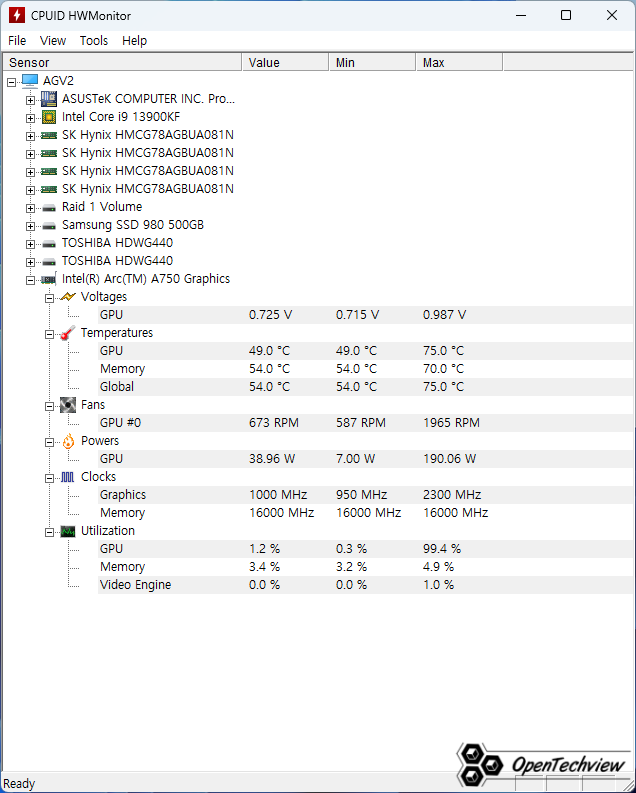Click the Min column header
Viewport: 636px width, 793px height.
373,62
